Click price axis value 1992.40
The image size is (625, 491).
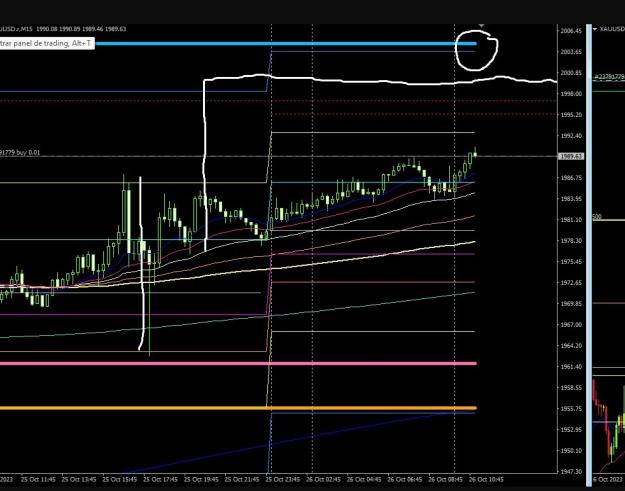click(571, 136)
